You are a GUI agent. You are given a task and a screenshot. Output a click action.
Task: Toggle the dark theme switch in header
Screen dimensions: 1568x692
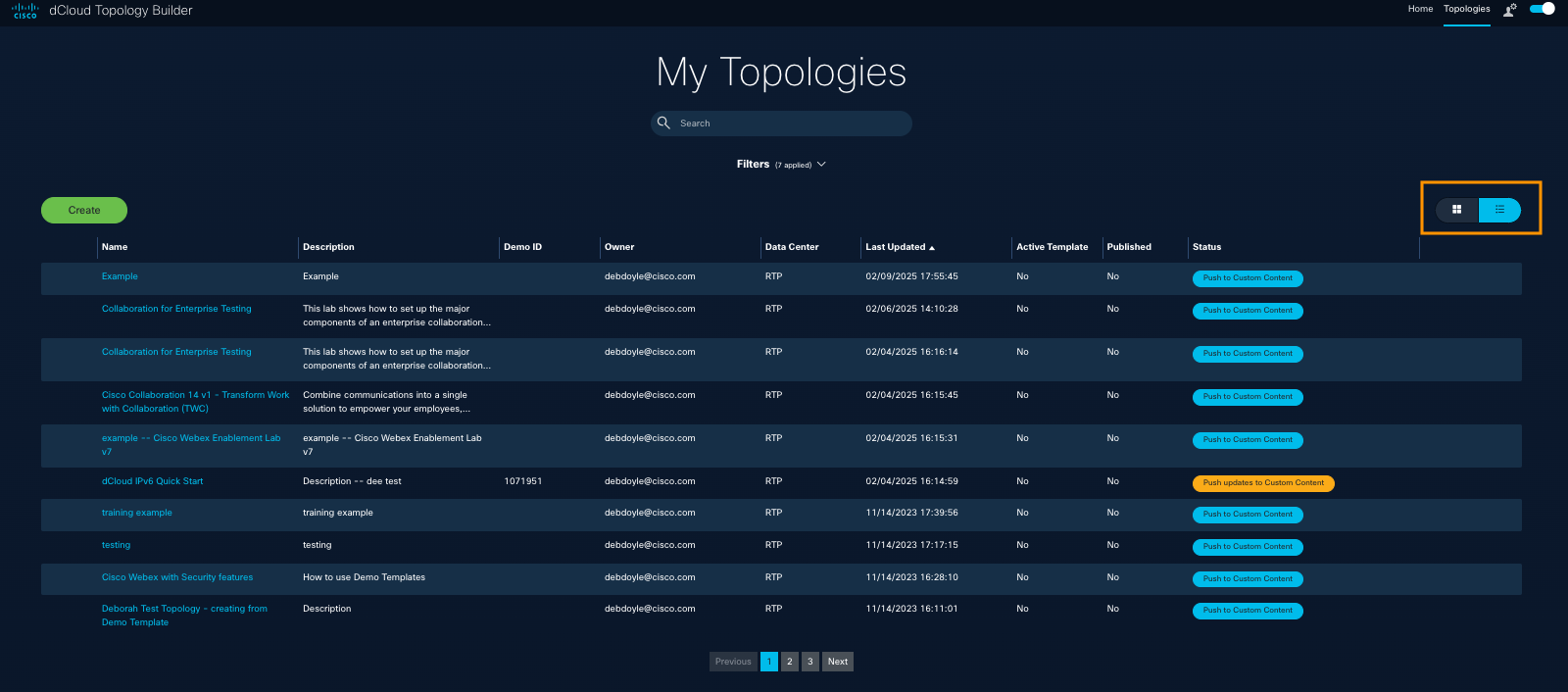pos(1543,9)
